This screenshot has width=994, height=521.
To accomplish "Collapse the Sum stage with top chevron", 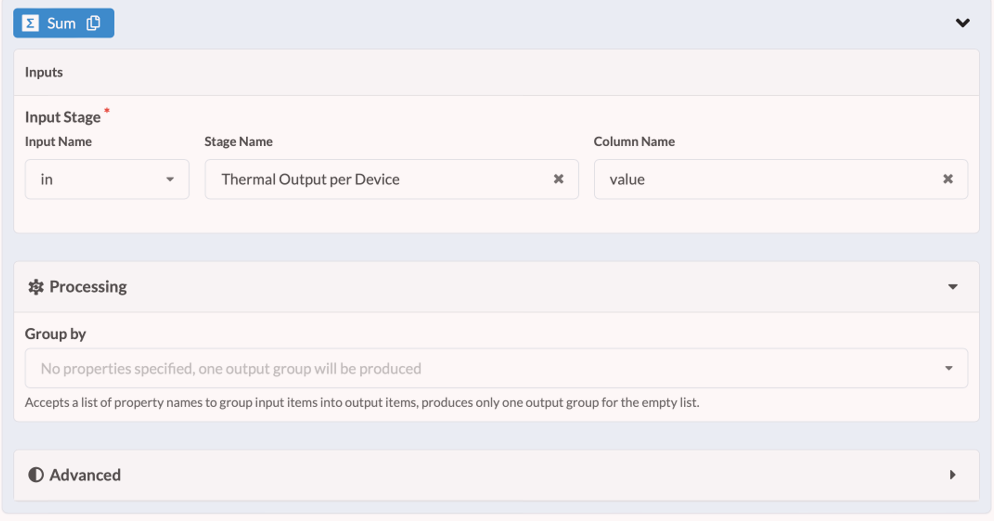I will pyautogui.click(x=962, y=23).
